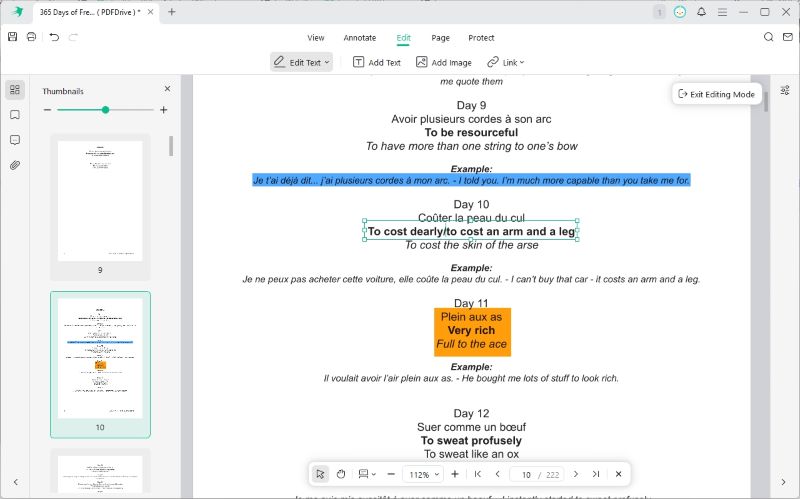Toggle the Thumbnails sidebar panel icon
800x499 pixels.
pyautogui.click(x=15, y=90)
